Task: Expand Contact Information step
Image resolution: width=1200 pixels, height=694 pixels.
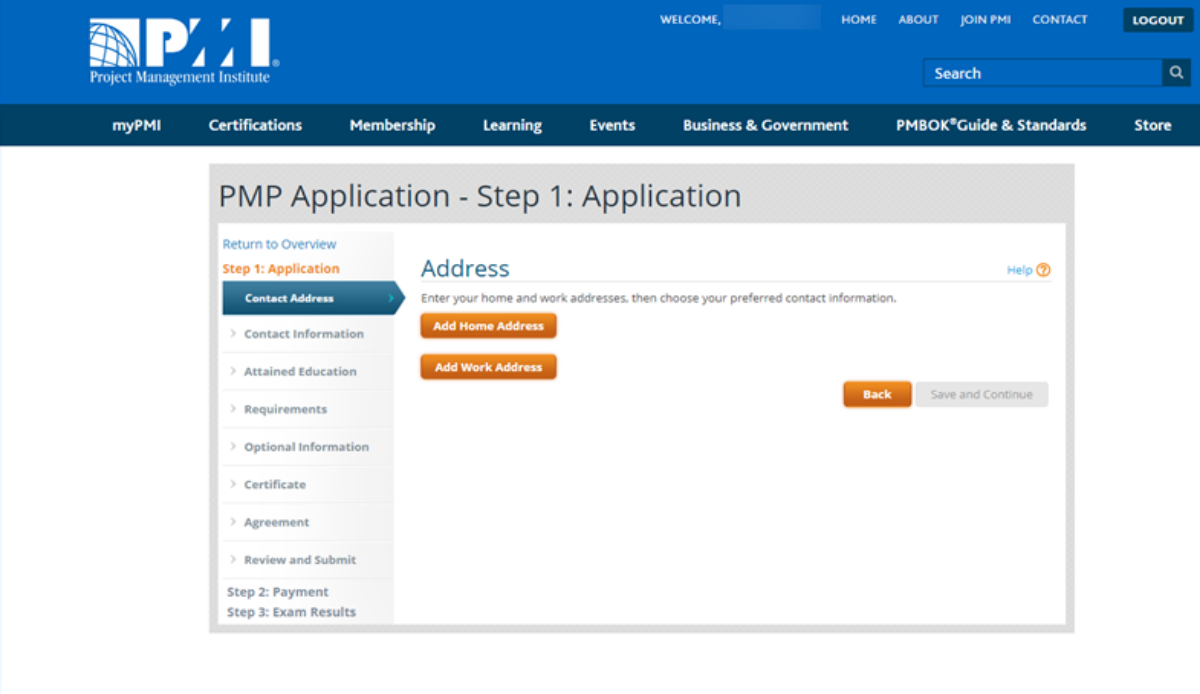Action: click(303, 334)
